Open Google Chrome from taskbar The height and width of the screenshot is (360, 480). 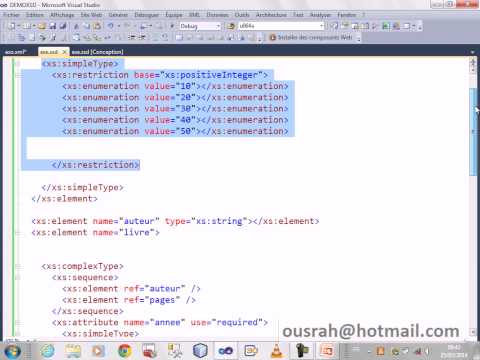[x=125, y=351]
